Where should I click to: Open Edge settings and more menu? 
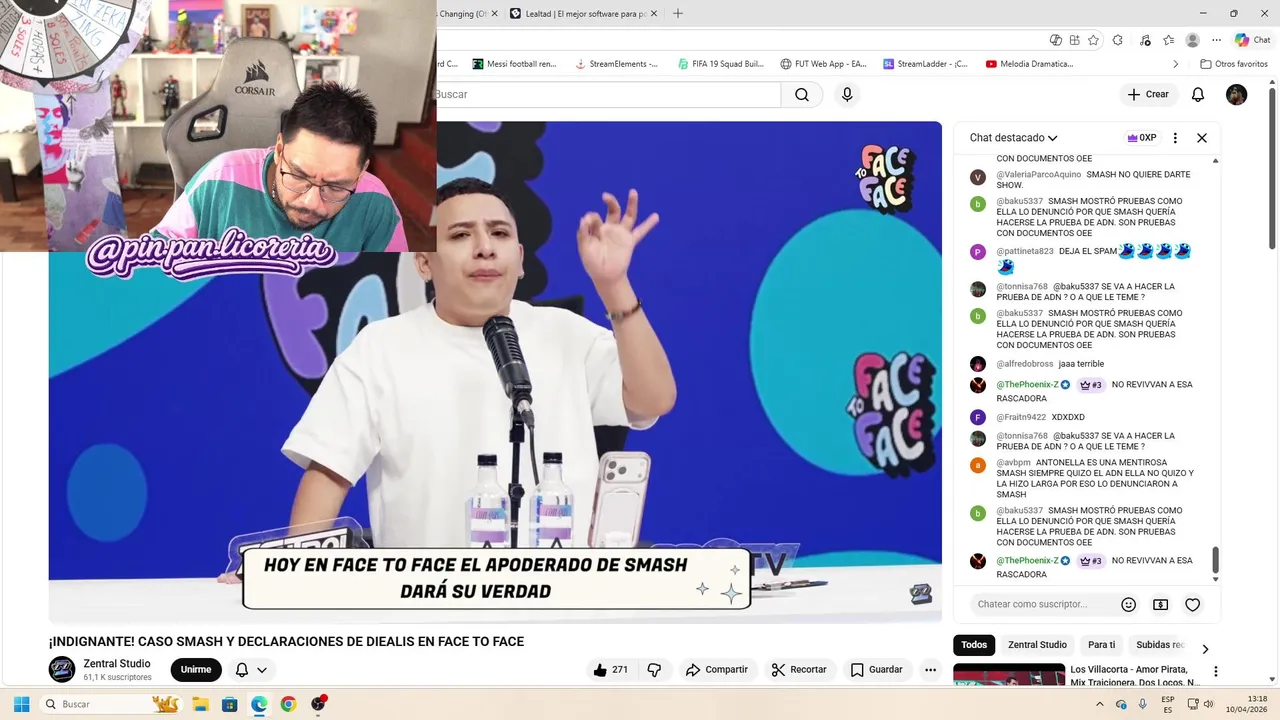click(x=1216, y=40)
